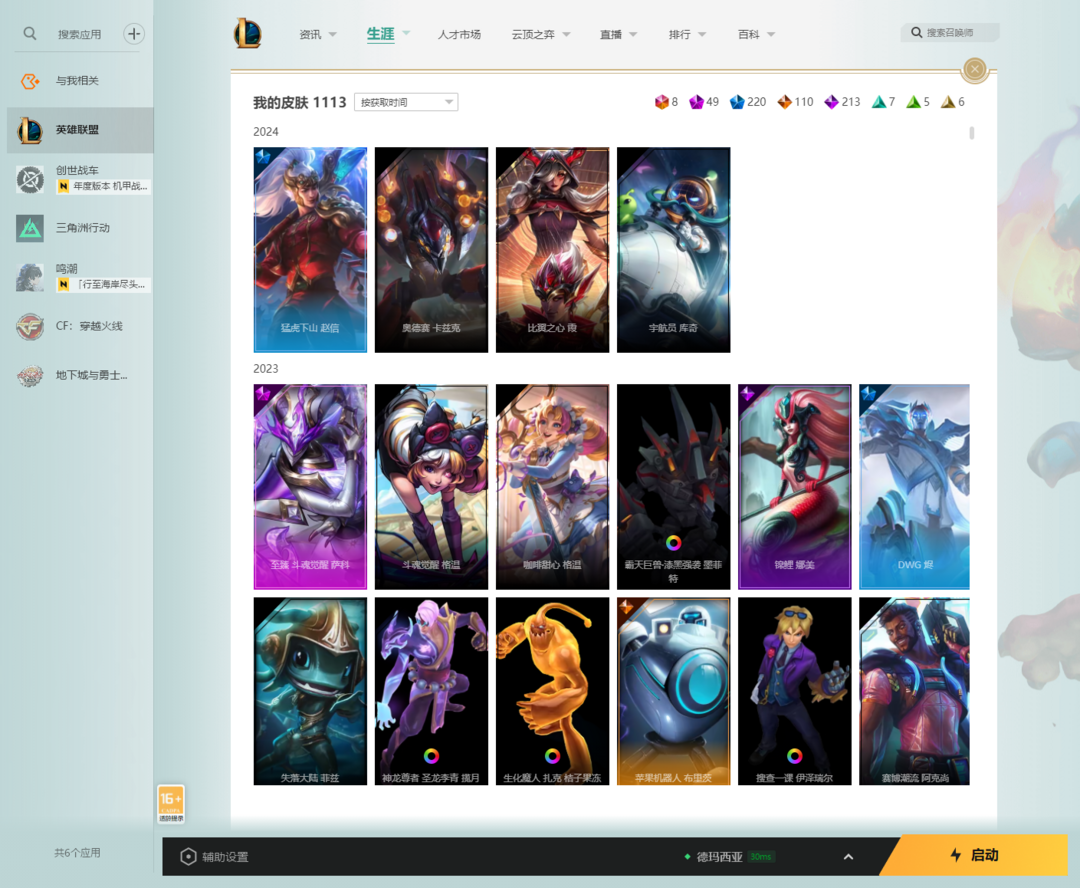Open the 地下城与勇士 game icon
Viewport: 1080px width, 888px height.
(30, 375)
